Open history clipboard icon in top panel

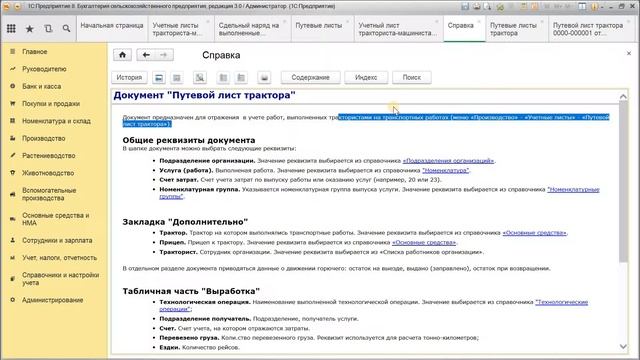click(48, 29)
